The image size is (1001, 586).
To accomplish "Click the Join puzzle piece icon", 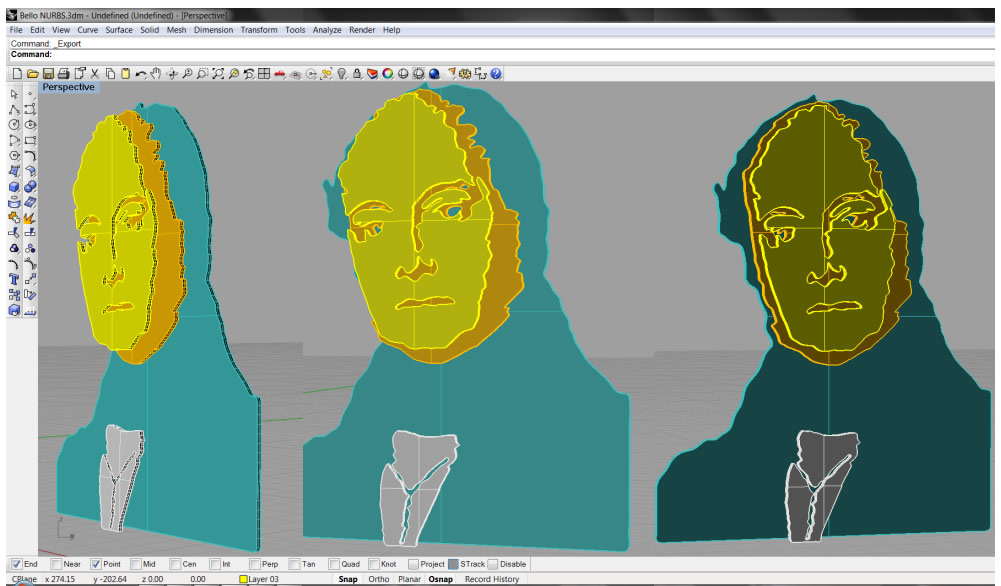I will 14,218.
